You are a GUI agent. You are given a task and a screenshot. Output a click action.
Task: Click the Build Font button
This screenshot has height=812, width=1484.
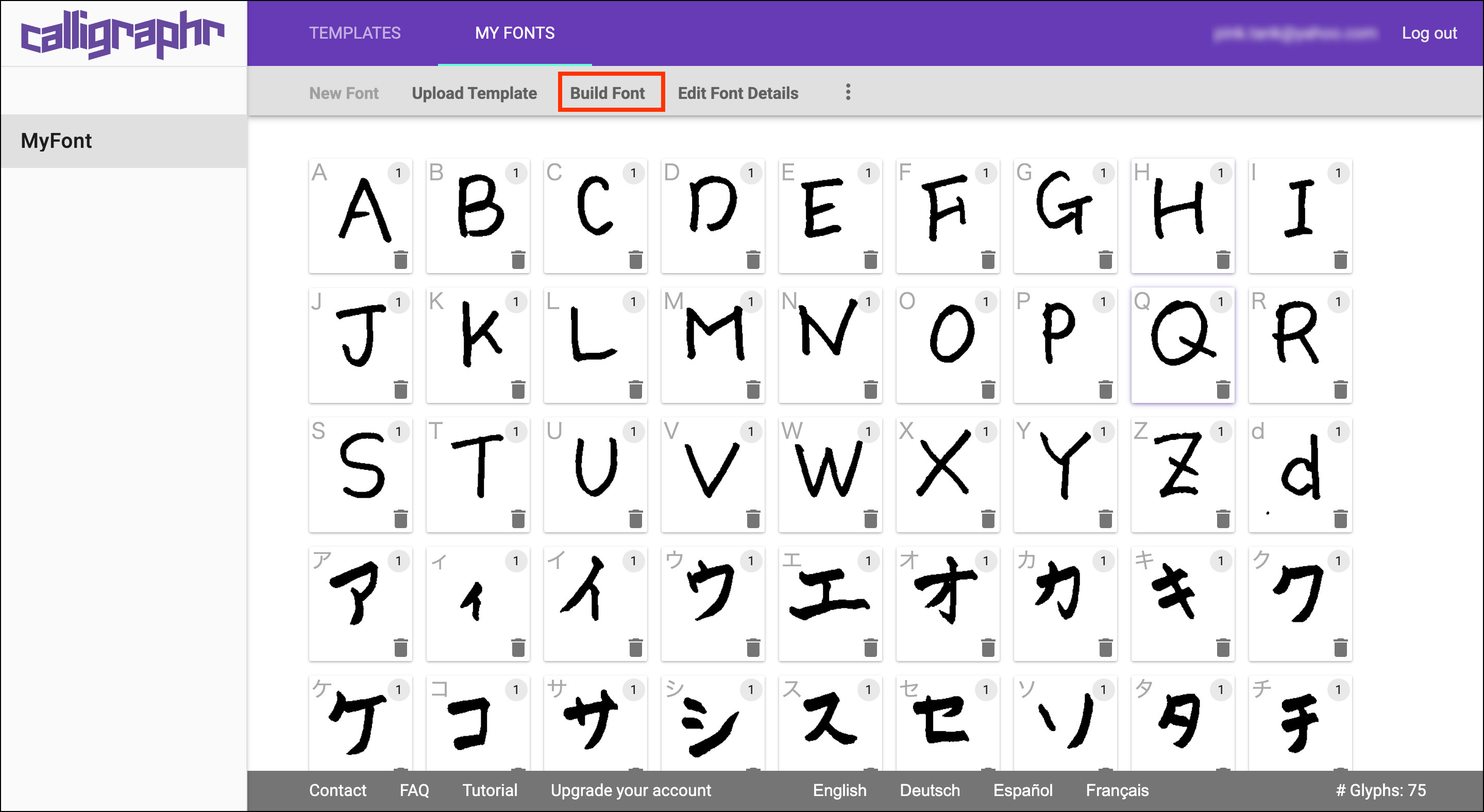pos(607,93)
